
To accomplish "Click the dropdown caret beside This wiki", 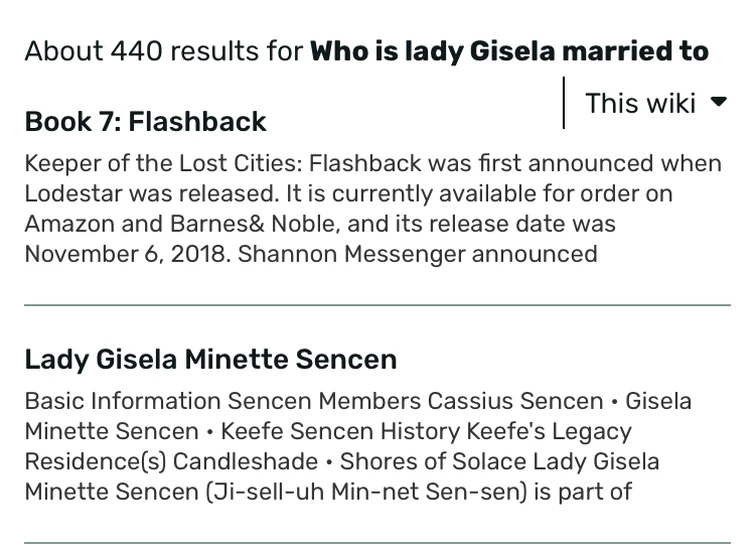I will (x=718, y=102).
